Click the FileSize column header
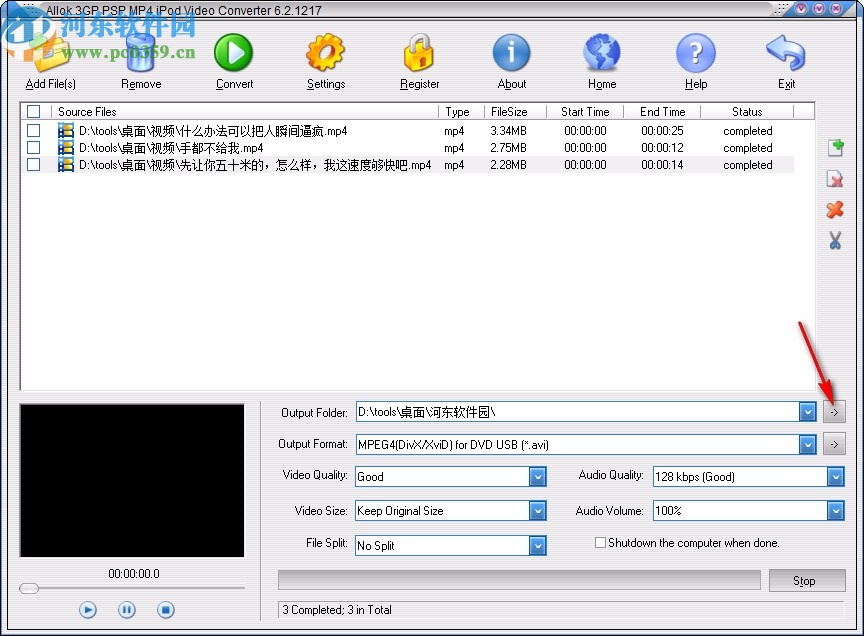The width and height of the screenshot is (864, 636). point(511,111)
